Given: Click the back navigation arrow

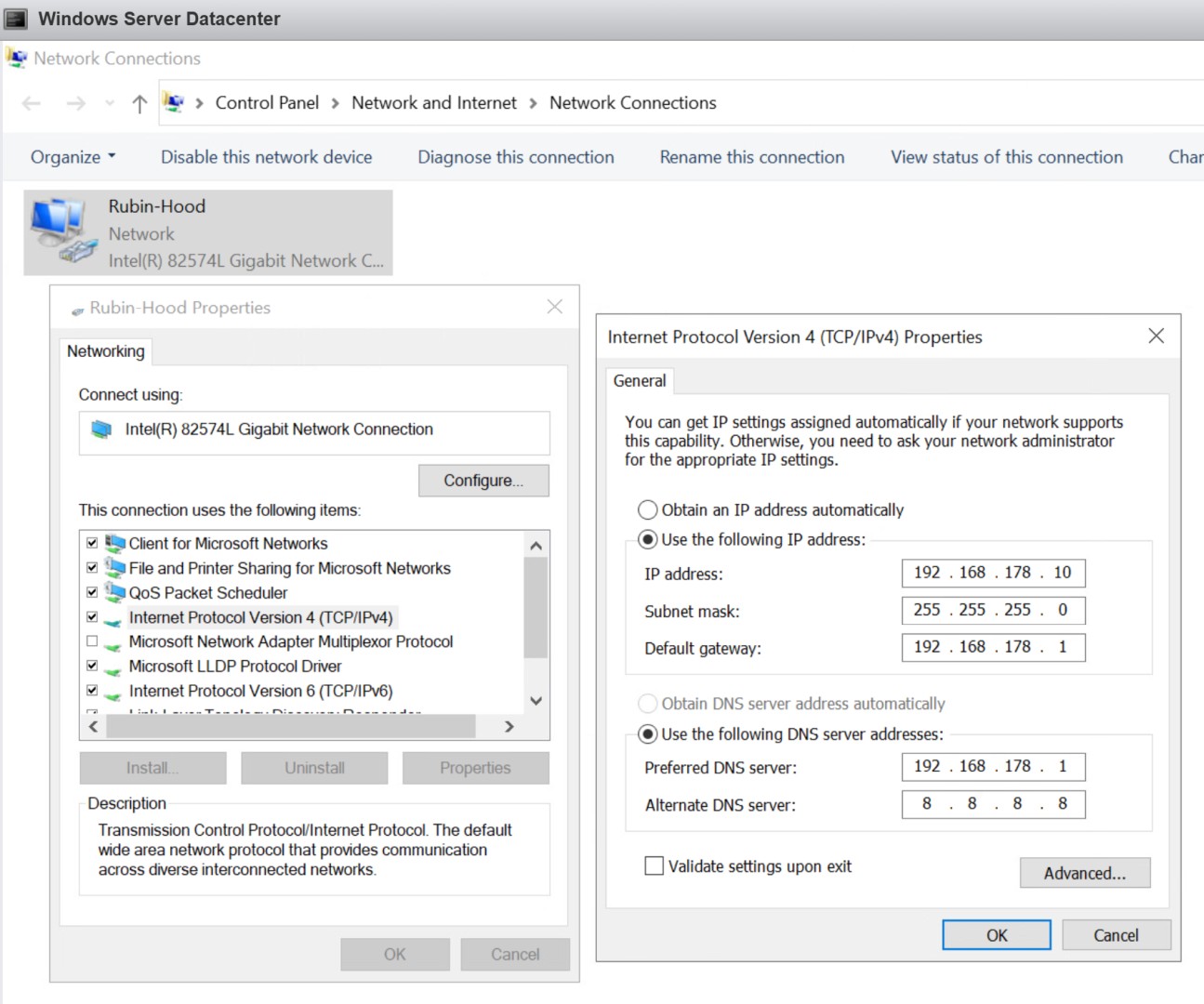Looking at the screenshot, I should (32, 103).
